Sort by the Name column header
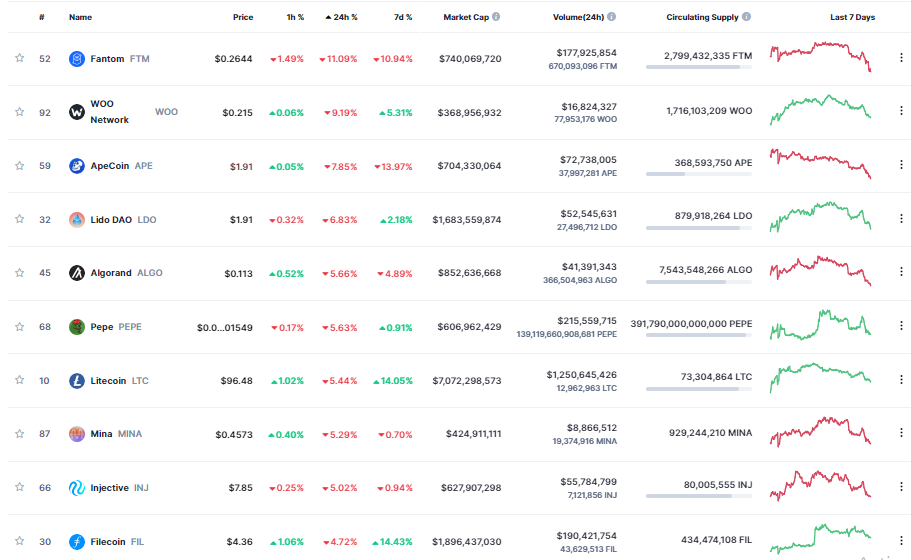This screenshot has width=911, height=560. click(80, 17)
